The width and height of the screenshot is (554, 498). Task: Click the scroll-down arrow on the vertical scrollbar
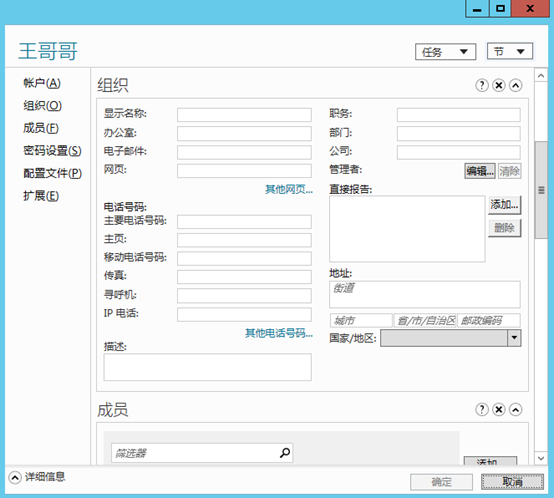point(541,458)
